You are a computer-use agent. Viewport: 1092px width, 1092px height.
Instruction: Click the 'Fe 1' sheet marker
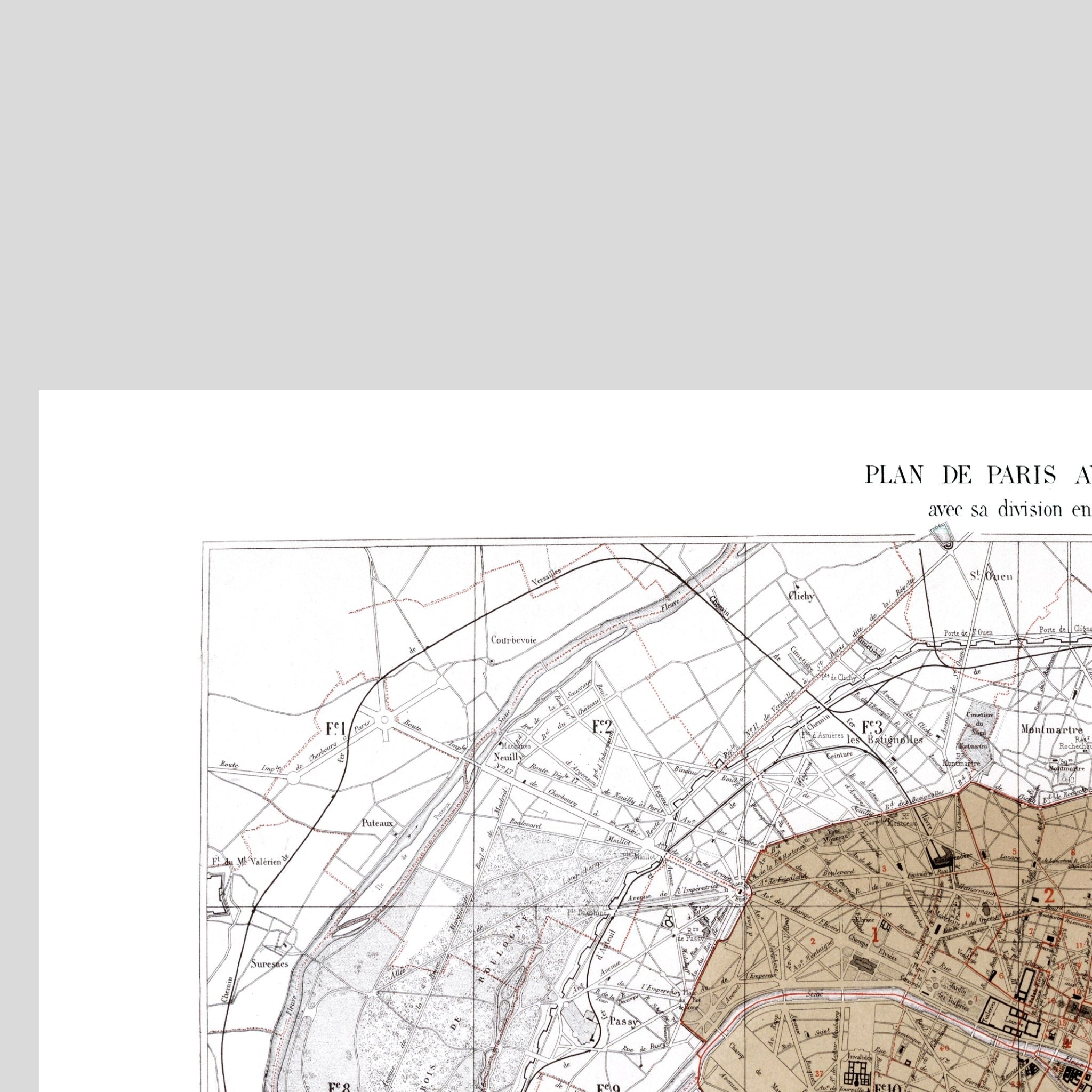point(335,728)
